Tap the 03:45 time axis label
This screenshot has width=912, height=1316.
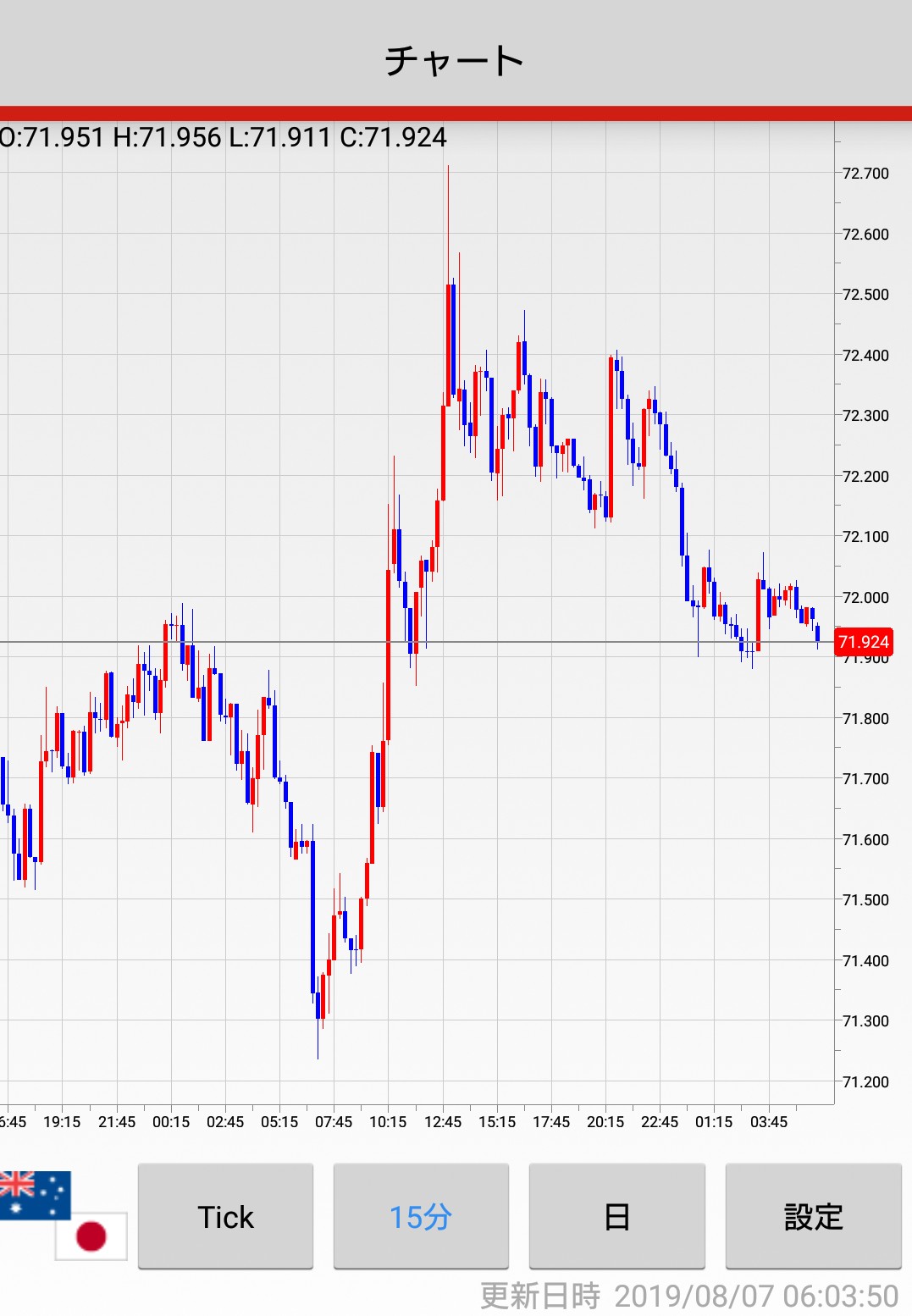[768, 1122]
